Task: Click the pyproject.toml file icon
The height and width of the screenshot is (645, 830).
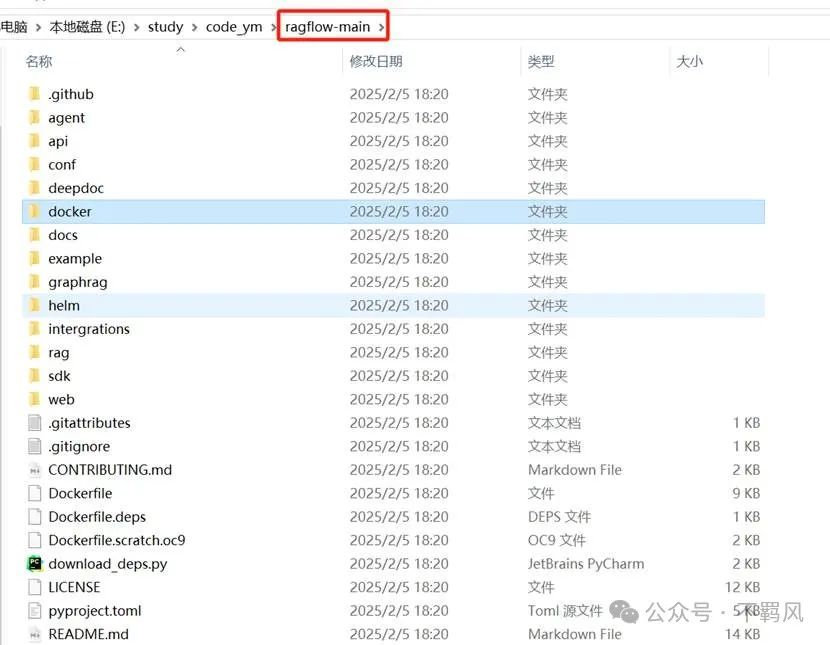Action: tap(34, 611)
